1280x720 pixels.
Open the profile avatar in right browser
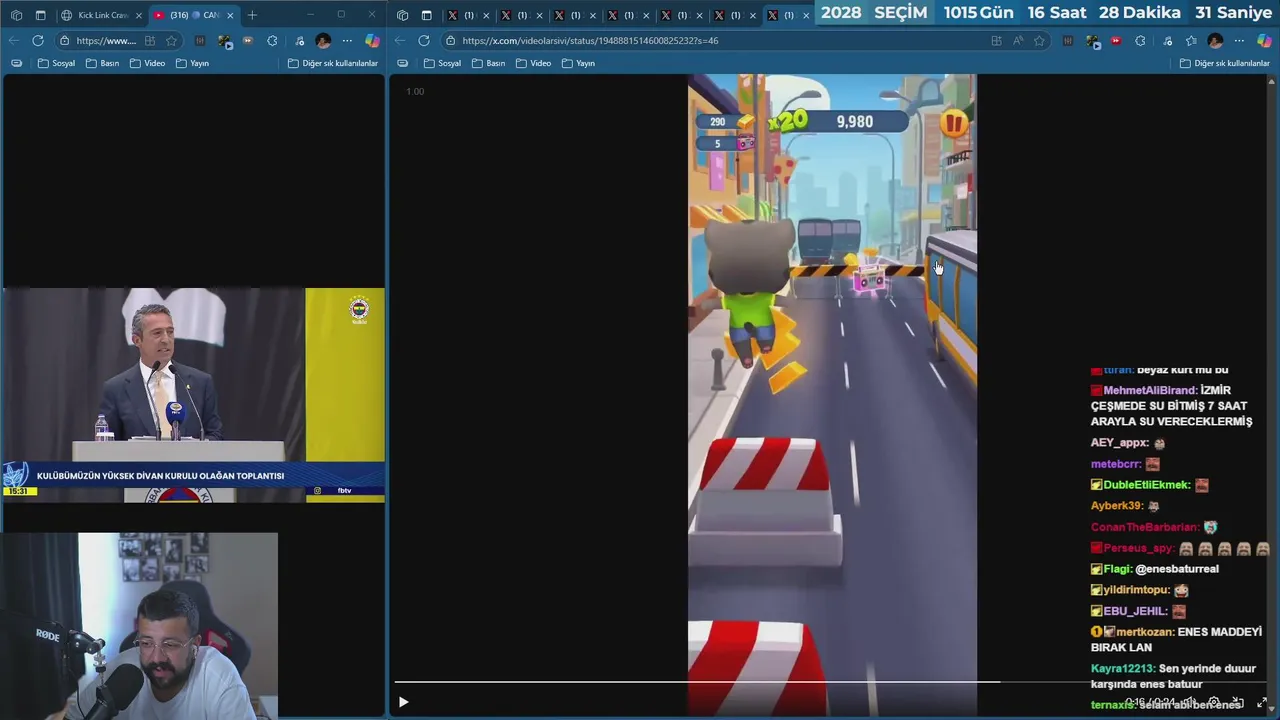point(1215,41)
